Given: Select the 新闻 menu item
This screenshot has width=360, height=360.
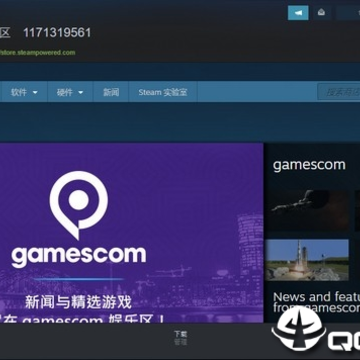Looking at the screenshot, I should coord(111,92).
